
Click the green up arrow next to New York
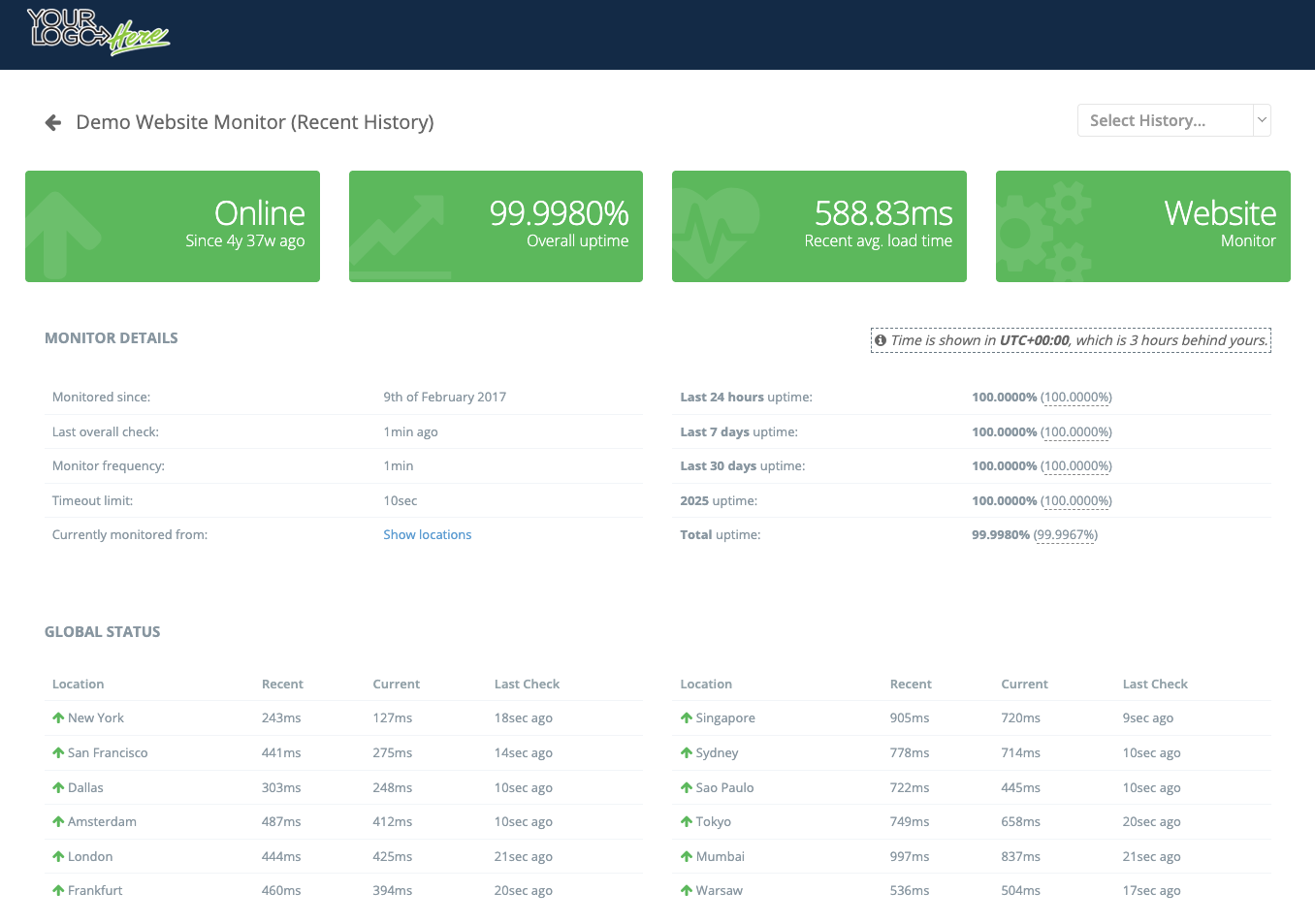pyautogui.click(x=58, y=718)
